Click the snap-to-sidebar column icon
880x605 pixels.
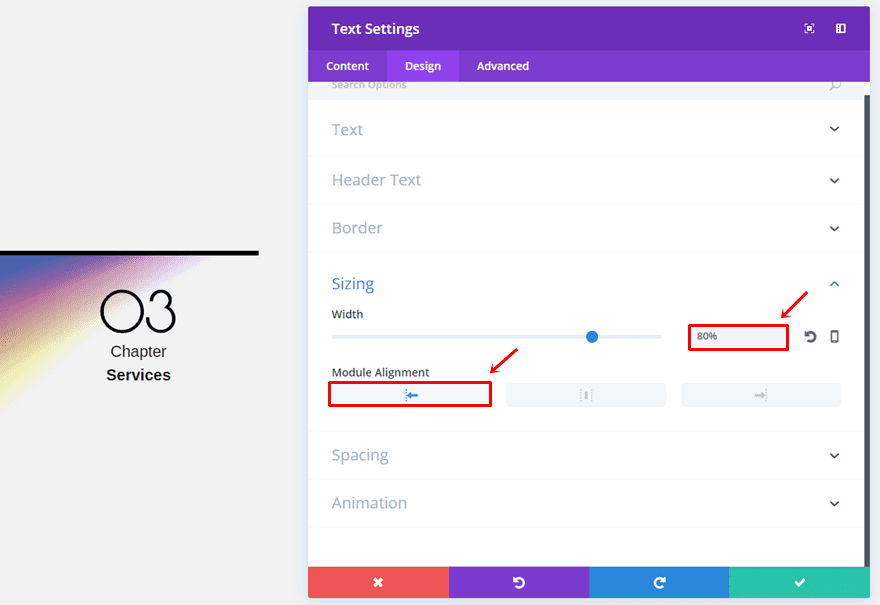(840, 29)
